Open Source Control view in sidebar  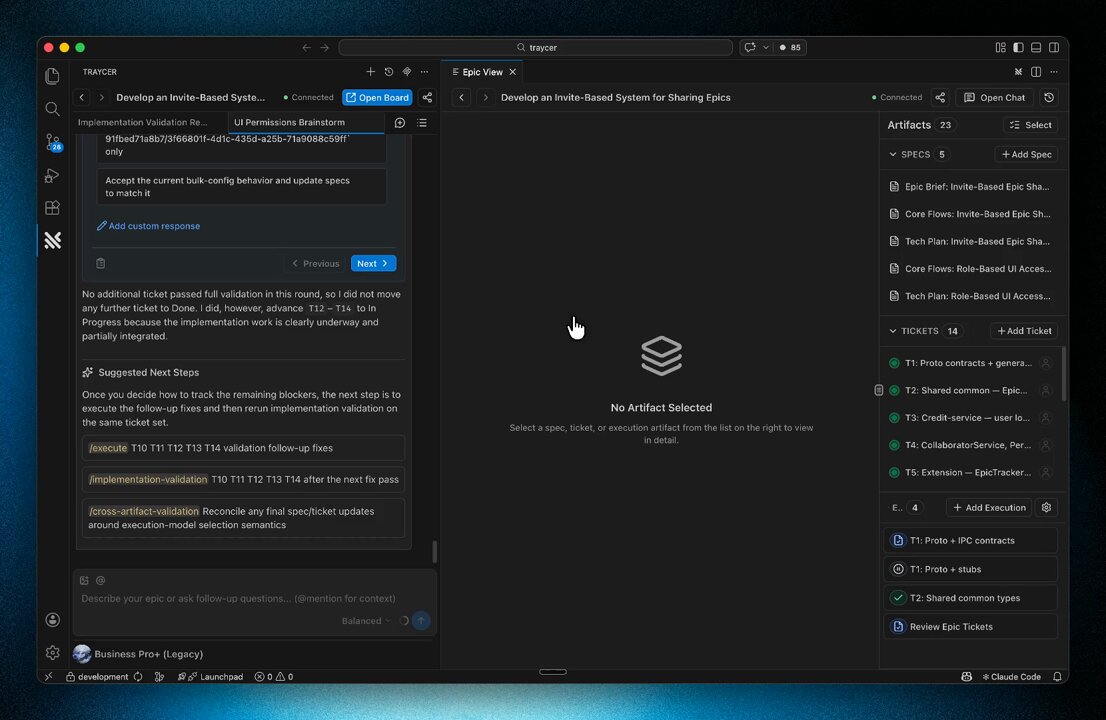tap(53, 142)
